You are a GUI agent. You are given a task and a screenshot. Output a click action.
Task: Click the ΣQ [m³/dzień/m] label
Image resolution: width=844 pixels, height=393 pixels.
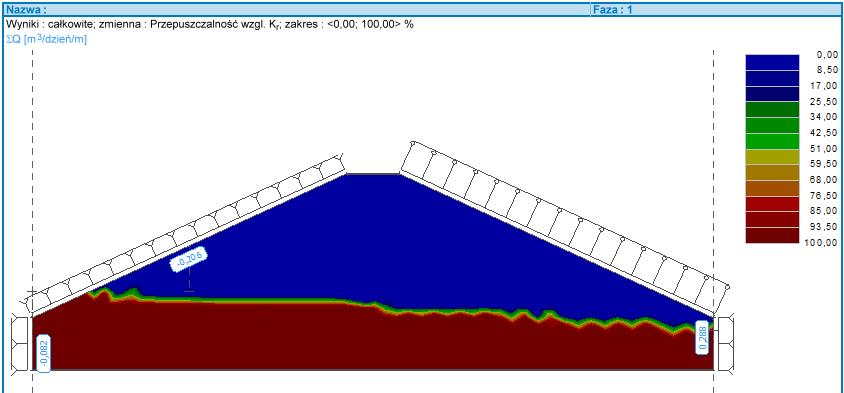point(46,39)
